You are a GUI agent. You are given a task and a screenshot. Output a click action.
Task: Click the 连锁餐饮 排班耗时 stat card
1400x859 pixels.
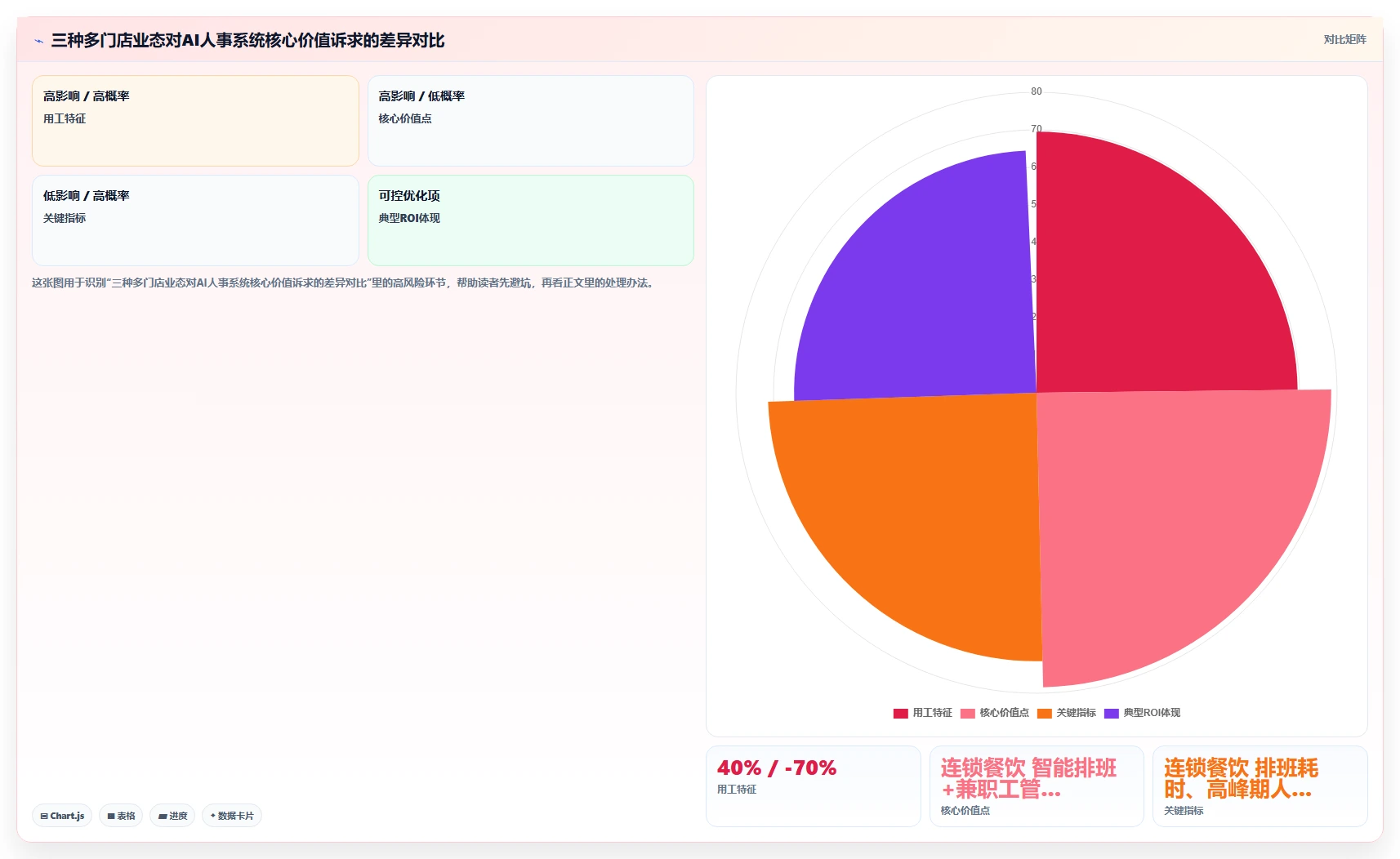(1260, 786)
